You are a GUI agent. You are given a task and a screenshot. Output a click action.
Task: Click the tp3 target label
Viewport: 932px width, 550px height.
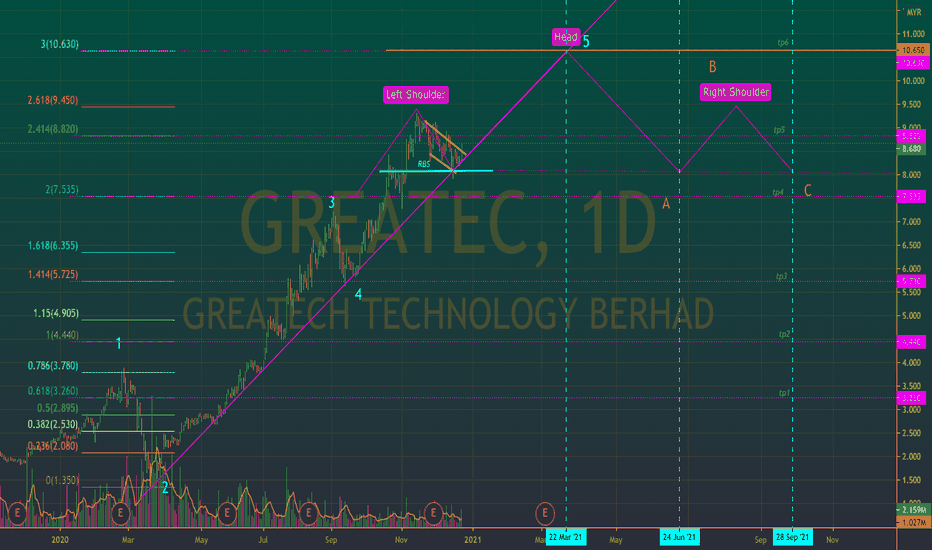[781, 276]
